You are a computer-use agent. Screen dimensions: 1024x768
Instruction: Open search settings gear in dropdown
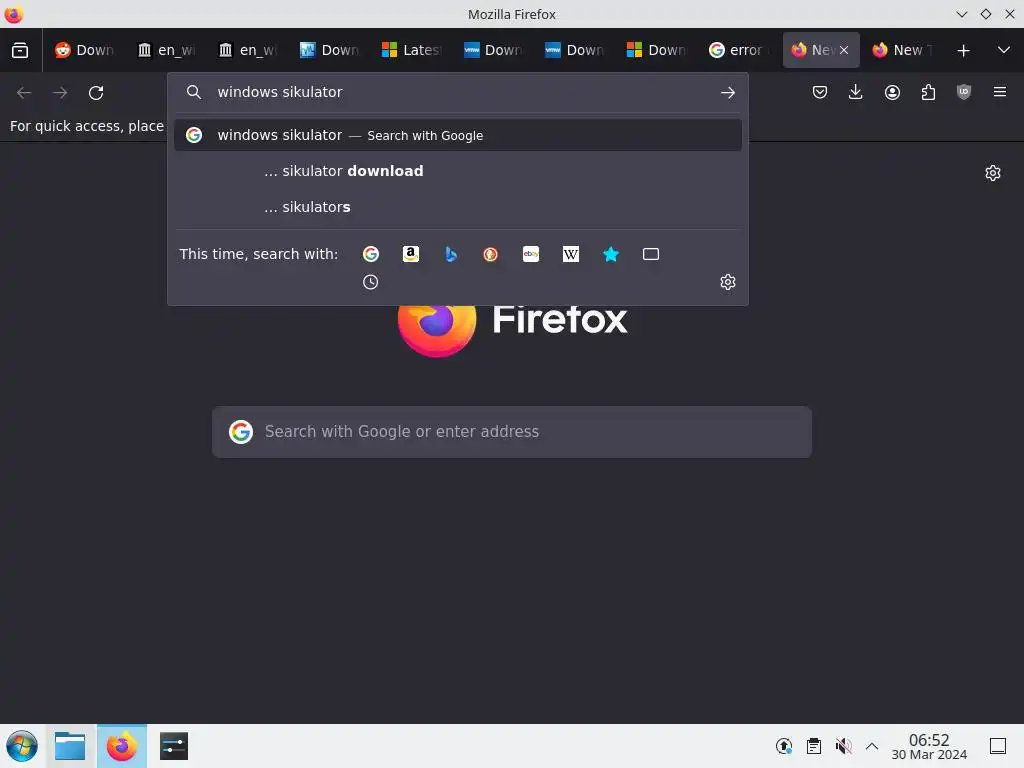coord(728,282)
